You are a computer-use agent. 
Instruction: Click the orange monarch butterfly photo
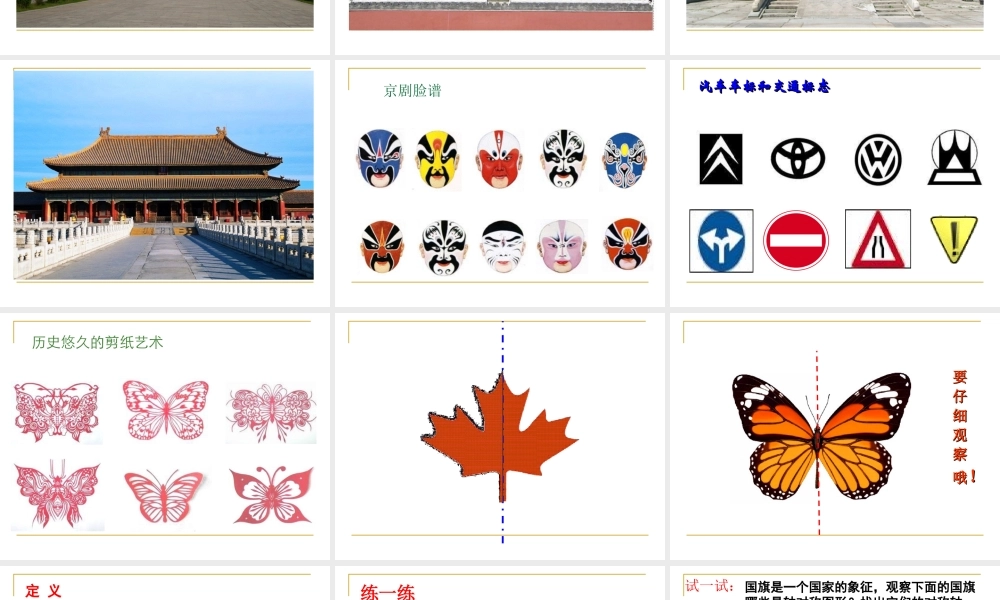[x=820, y=436]
